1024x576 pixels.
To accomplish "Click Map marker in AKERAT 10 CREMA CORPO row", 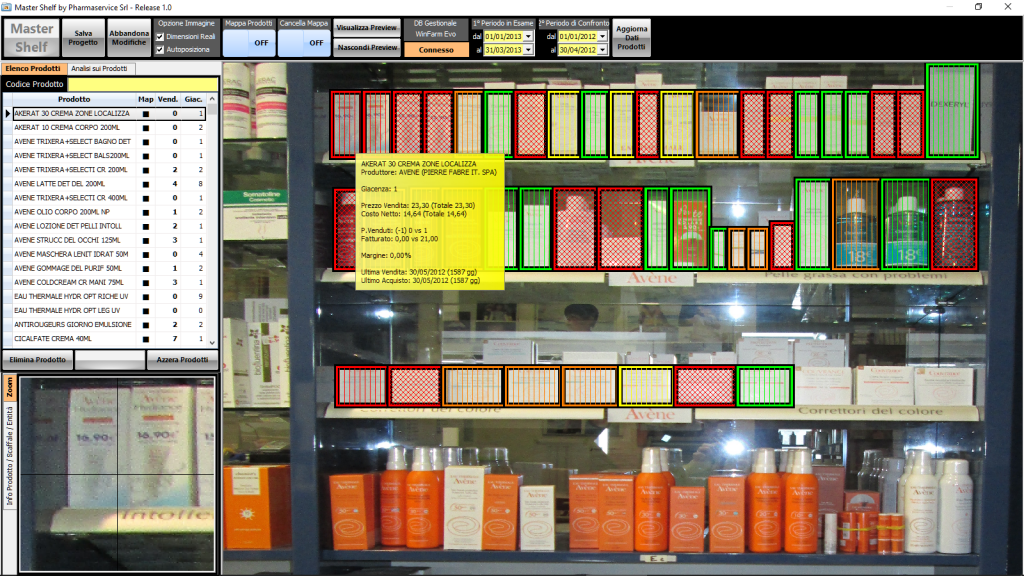I will (x=146, y=128).
